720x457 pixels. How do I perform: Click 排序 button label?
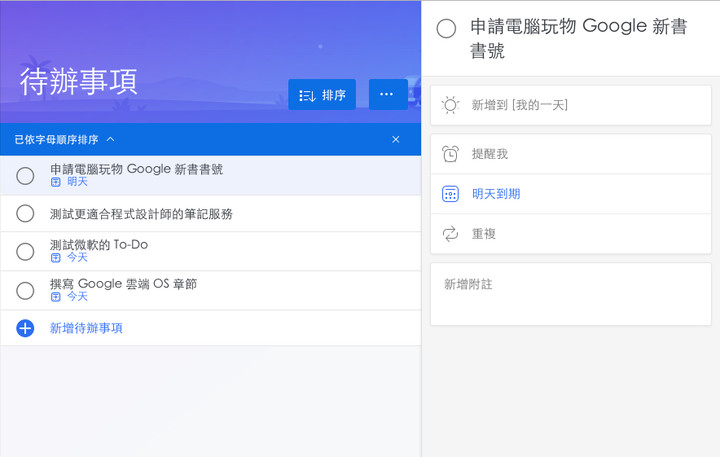tap(334, 95)
